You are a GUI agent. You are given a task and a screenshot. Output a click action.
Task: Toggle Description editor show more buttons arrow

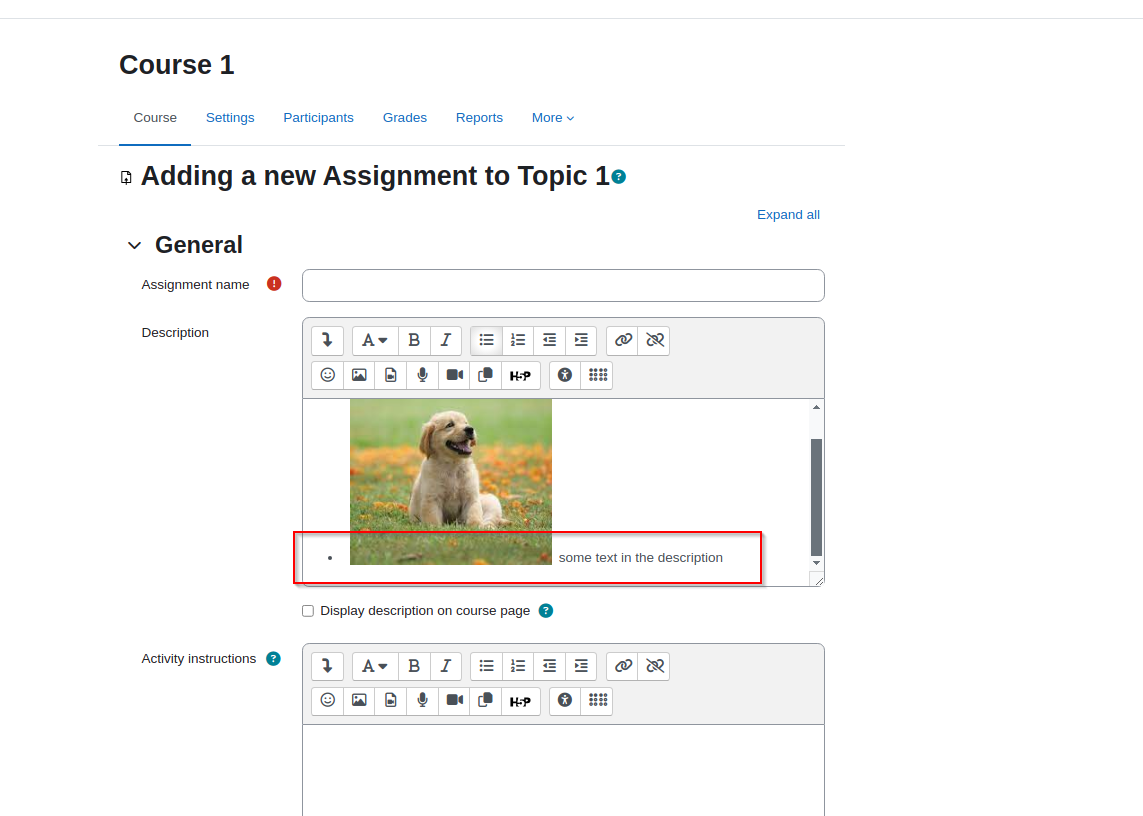coord(327,341)
